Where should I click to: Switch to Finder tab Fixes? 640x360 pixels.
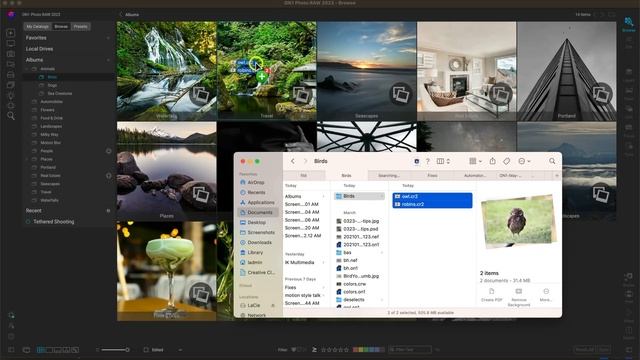[433, 176]
